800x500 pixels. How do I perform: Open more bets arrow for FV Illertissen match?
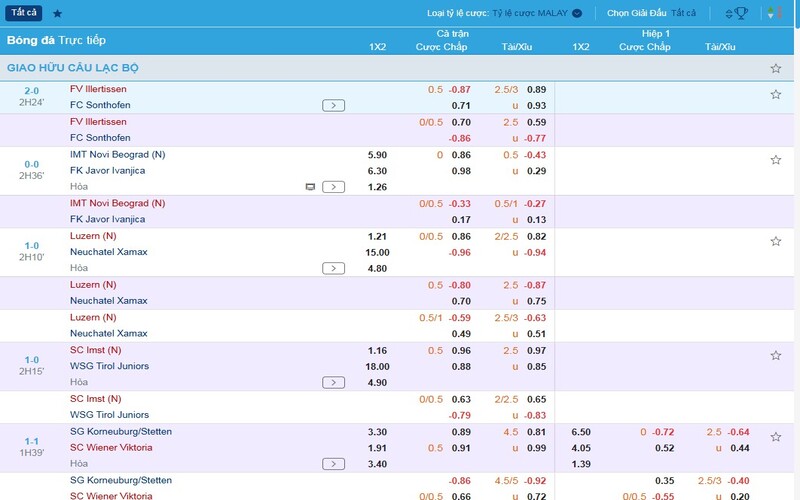[x=333, y=105]
